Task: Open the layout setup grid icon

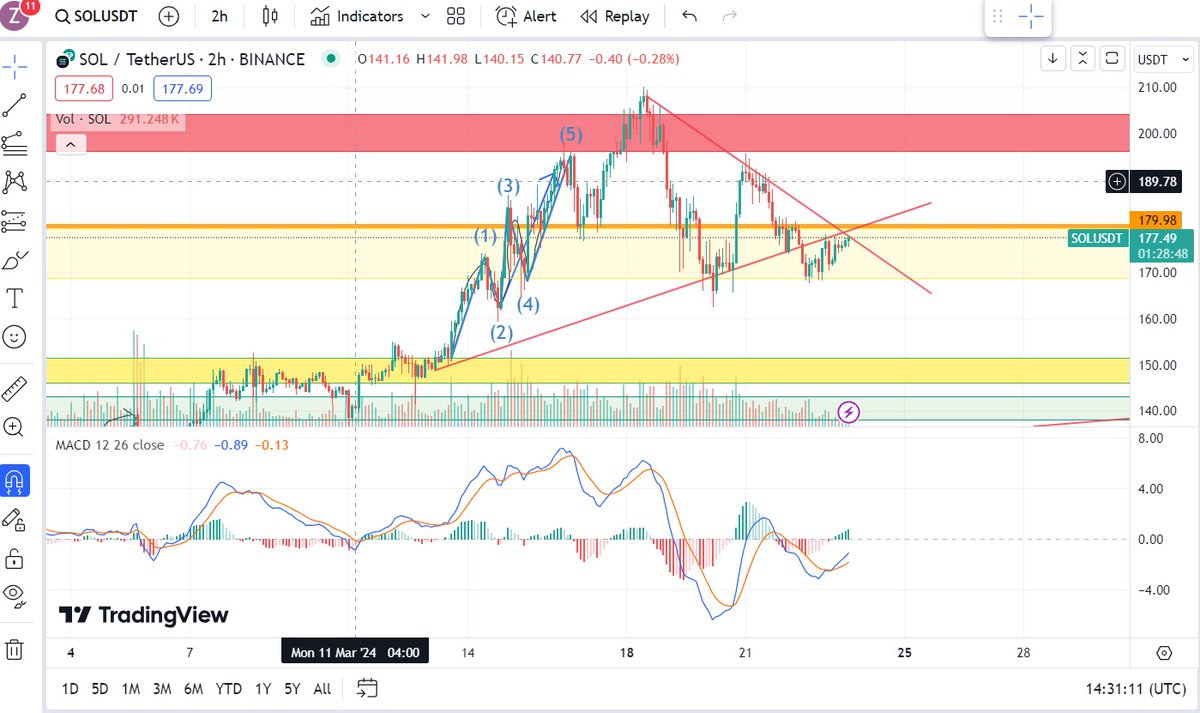Action: tap(456, 16)
